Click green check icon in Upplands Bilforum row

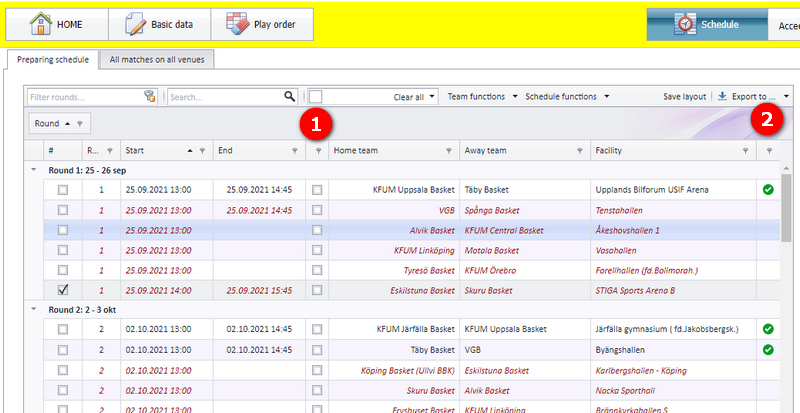pos(768,190)
